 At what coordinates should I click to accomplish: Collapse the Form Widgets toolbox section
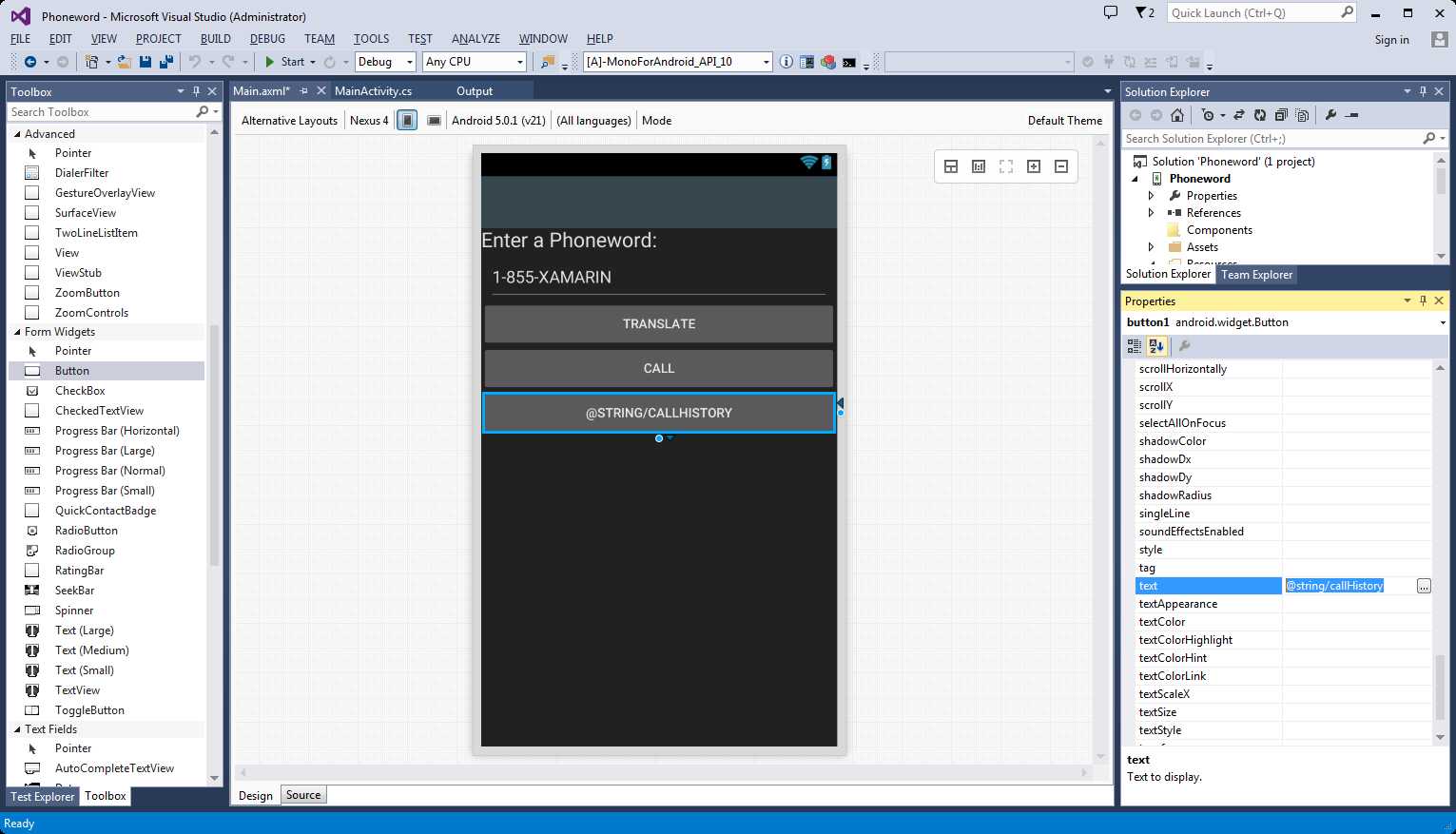(x=17, y=332)
